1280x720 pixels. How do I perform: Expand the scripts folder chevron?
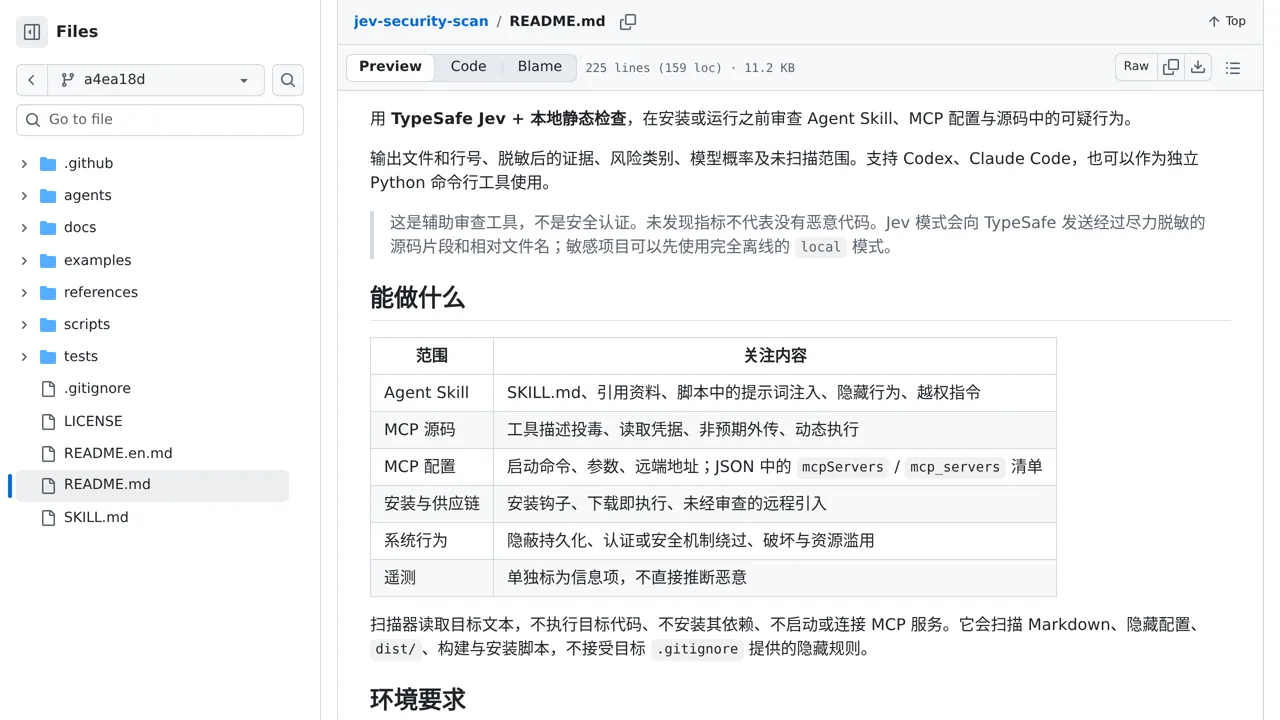[x=24, y=324]
